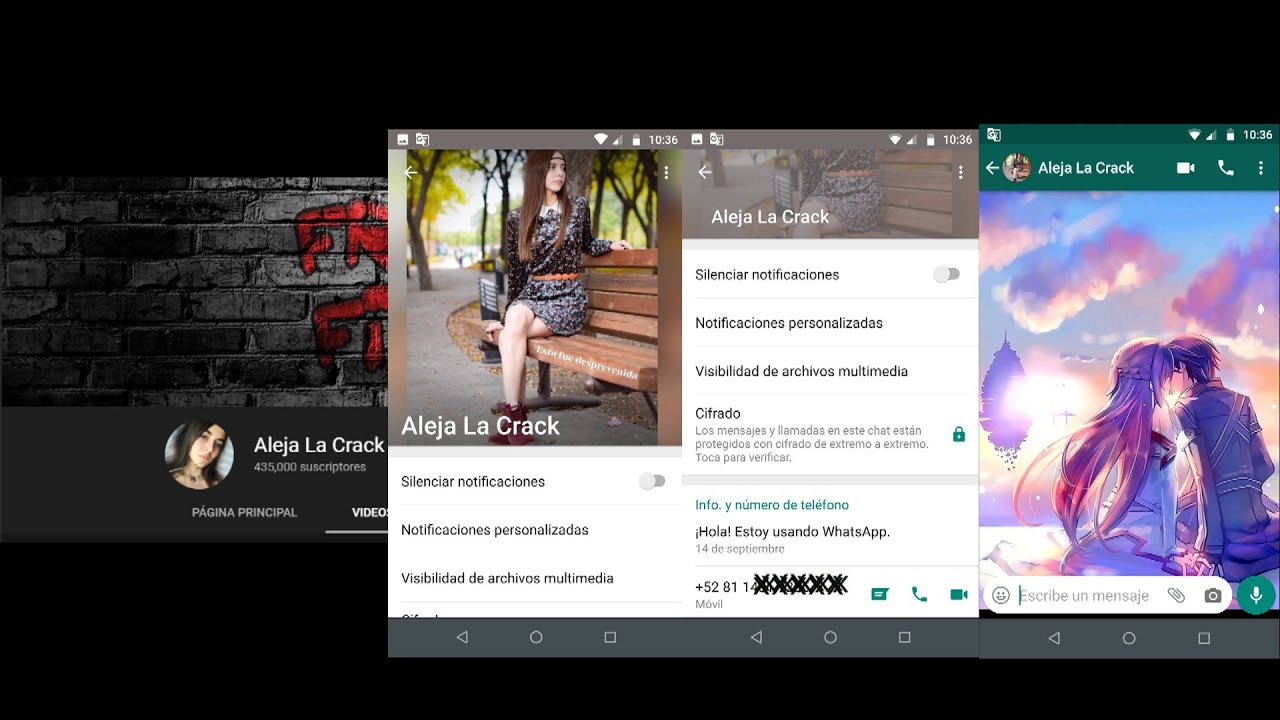Viewport: 1280px width, 720px height.
Task: Open Notificaciones personalizadas on first info screen
Action: pyautogui.click(x=535, y=530)
